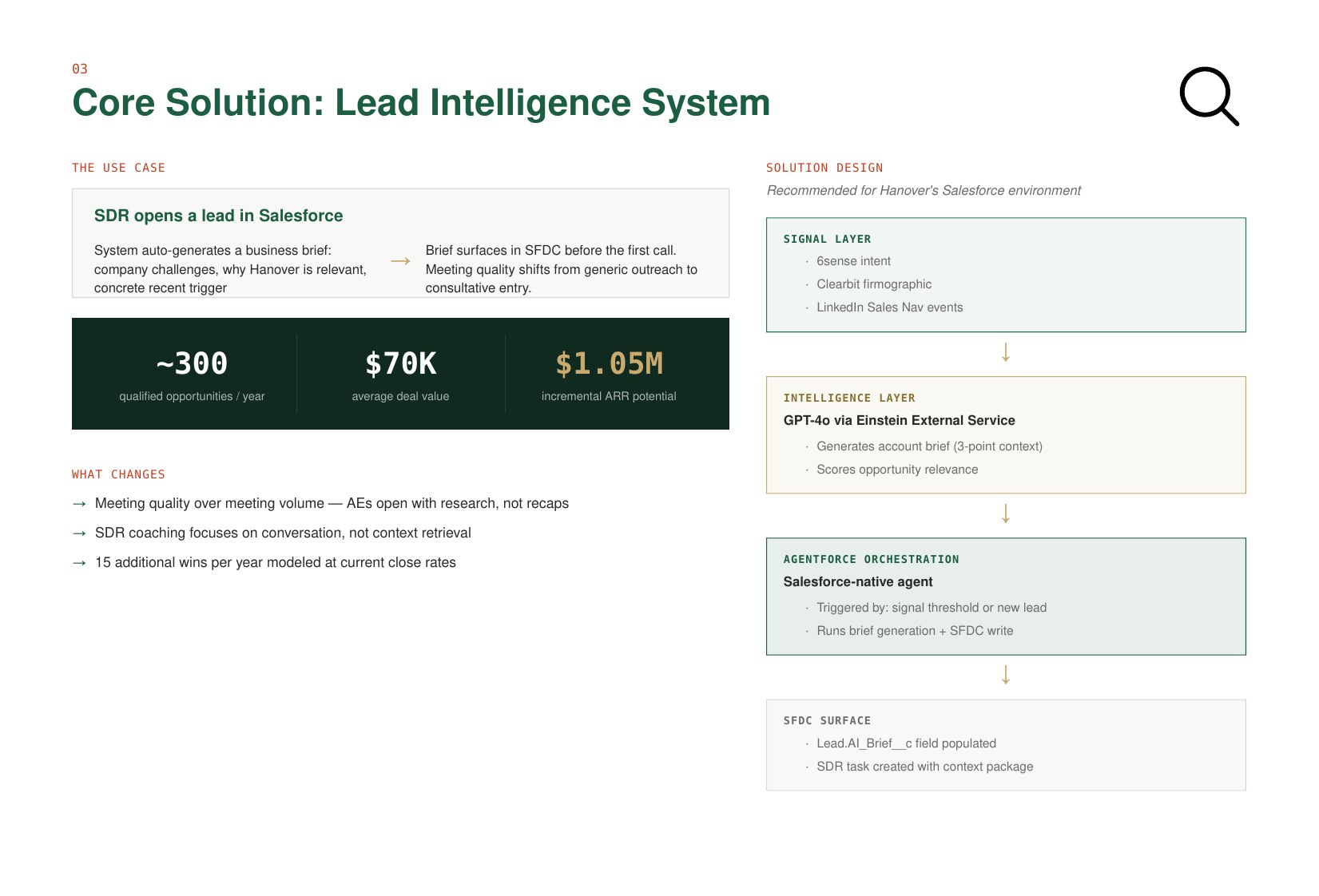Select the $70K average deal value stat

click(x=400, y=364)
